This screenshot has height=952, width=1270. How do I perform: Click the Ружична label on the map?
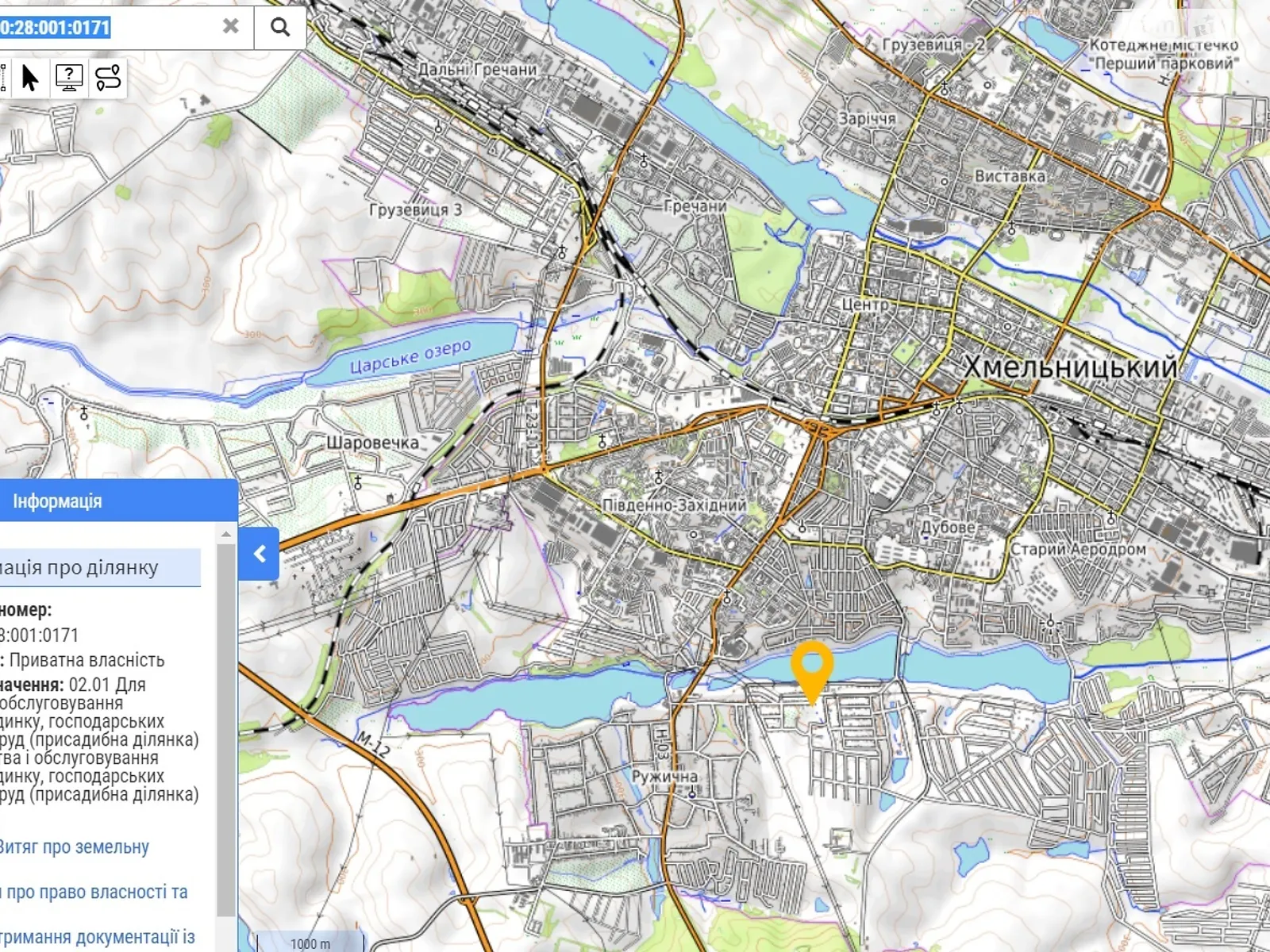(x=664, y=777)
